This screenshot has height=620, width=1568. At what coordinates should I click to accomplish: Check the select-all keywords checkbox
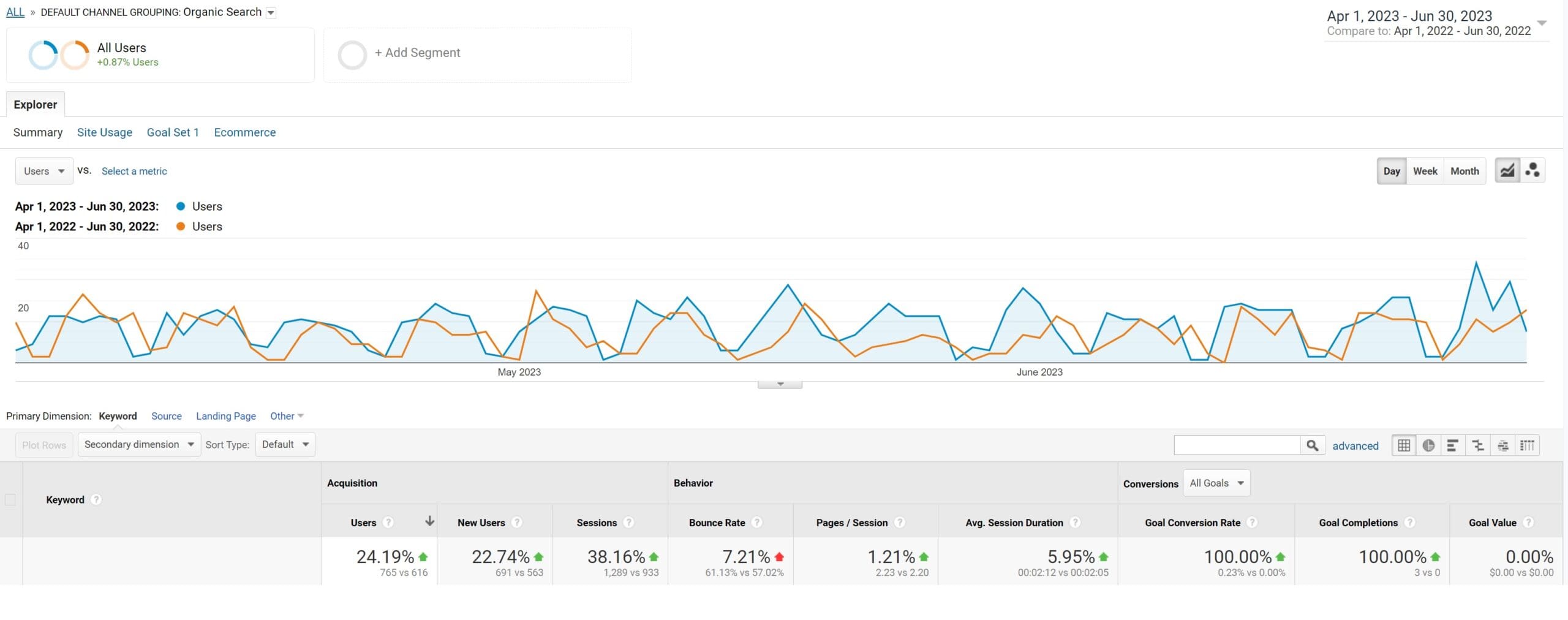(10, 499)
